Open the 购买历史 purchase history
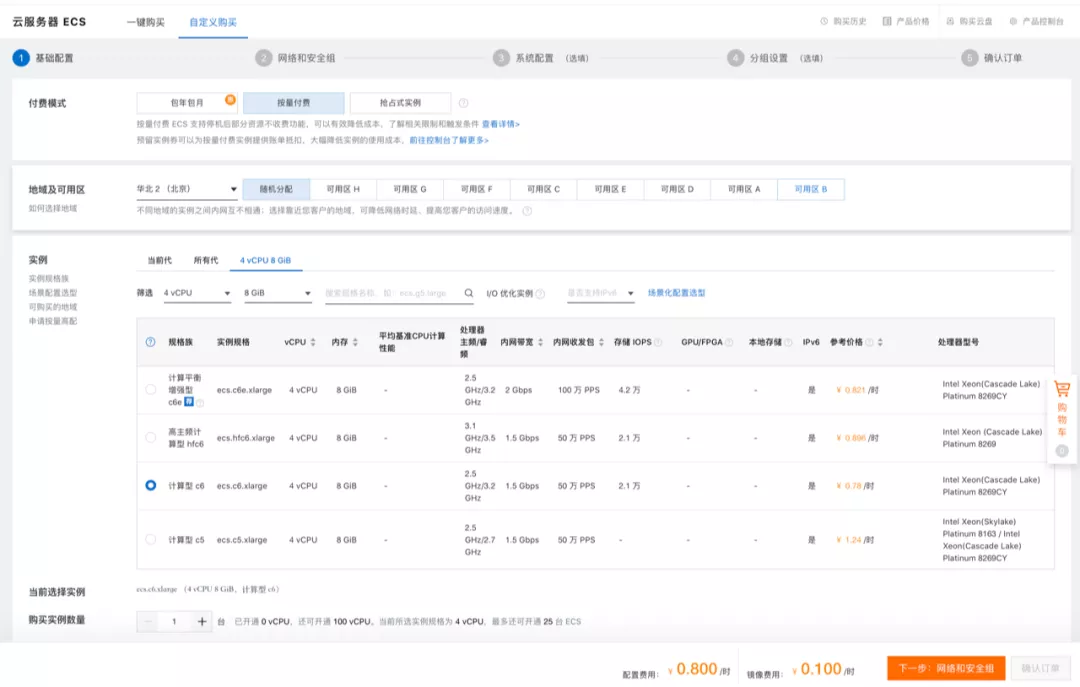 pyautogui.click(x=843, y=21)
